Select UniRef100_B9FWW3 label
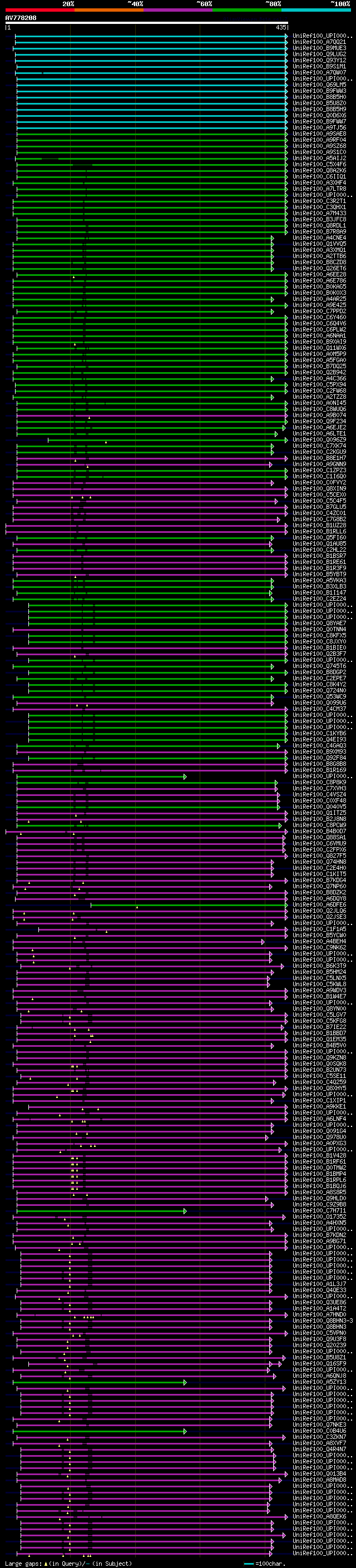Viewport: 356px width, 1568px height. 319,91
